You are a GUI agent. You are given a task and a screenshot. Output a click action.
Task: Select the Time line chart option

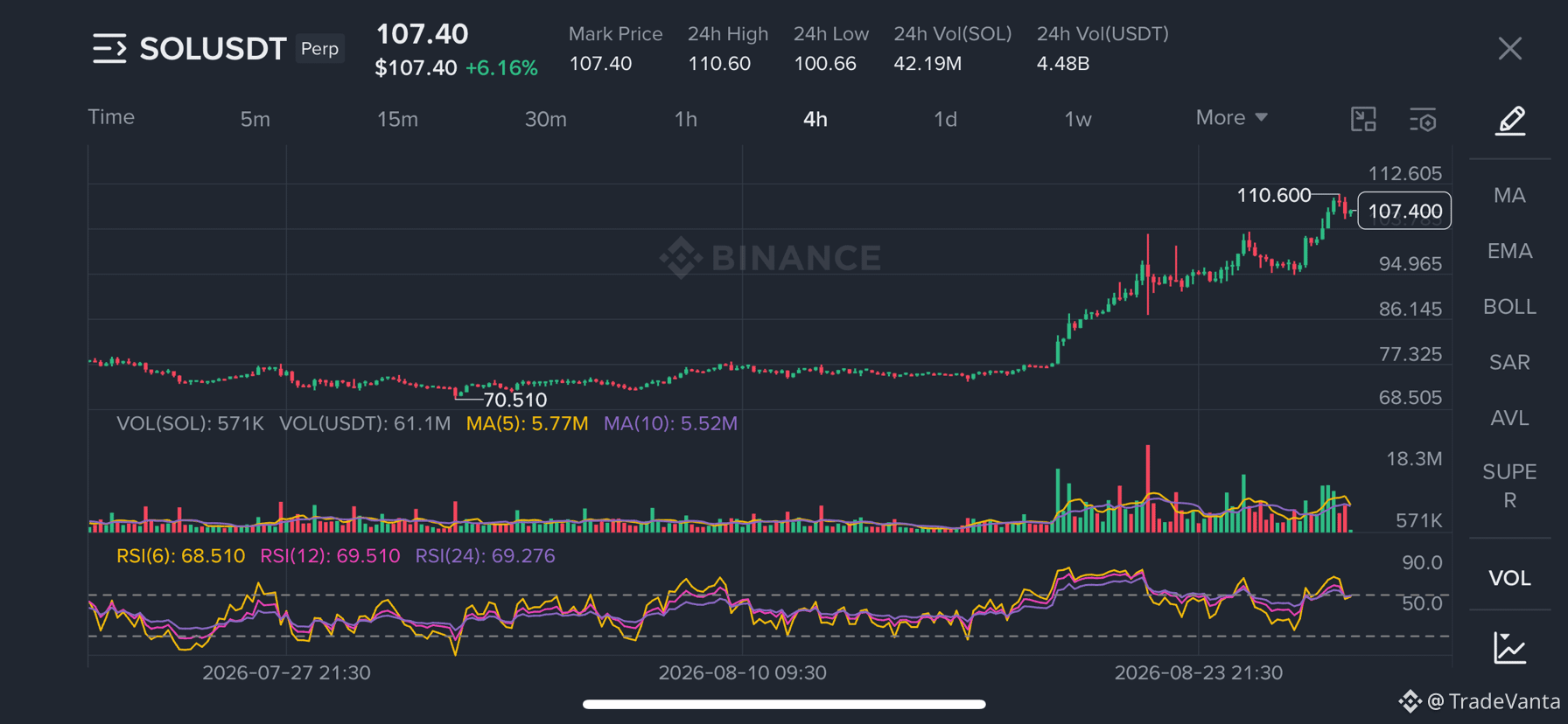click(111, 117)
